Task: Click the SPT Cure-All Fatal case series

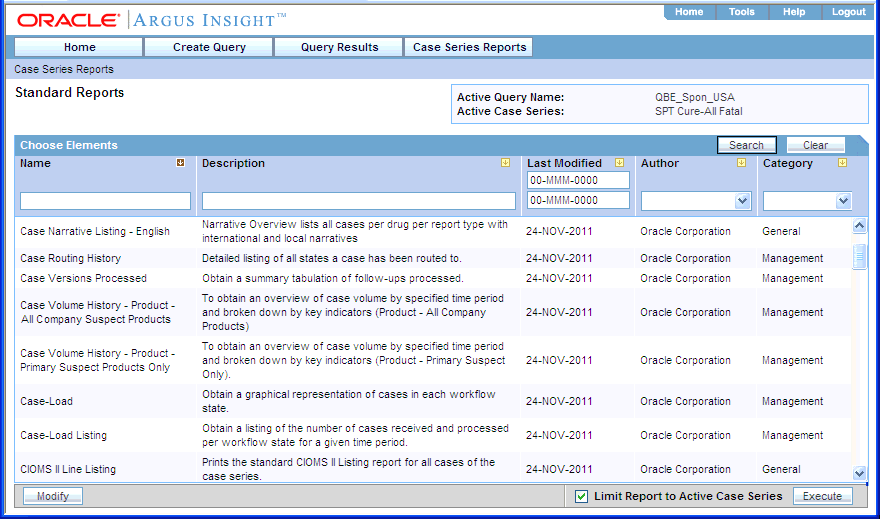Action: pos(699,111)
